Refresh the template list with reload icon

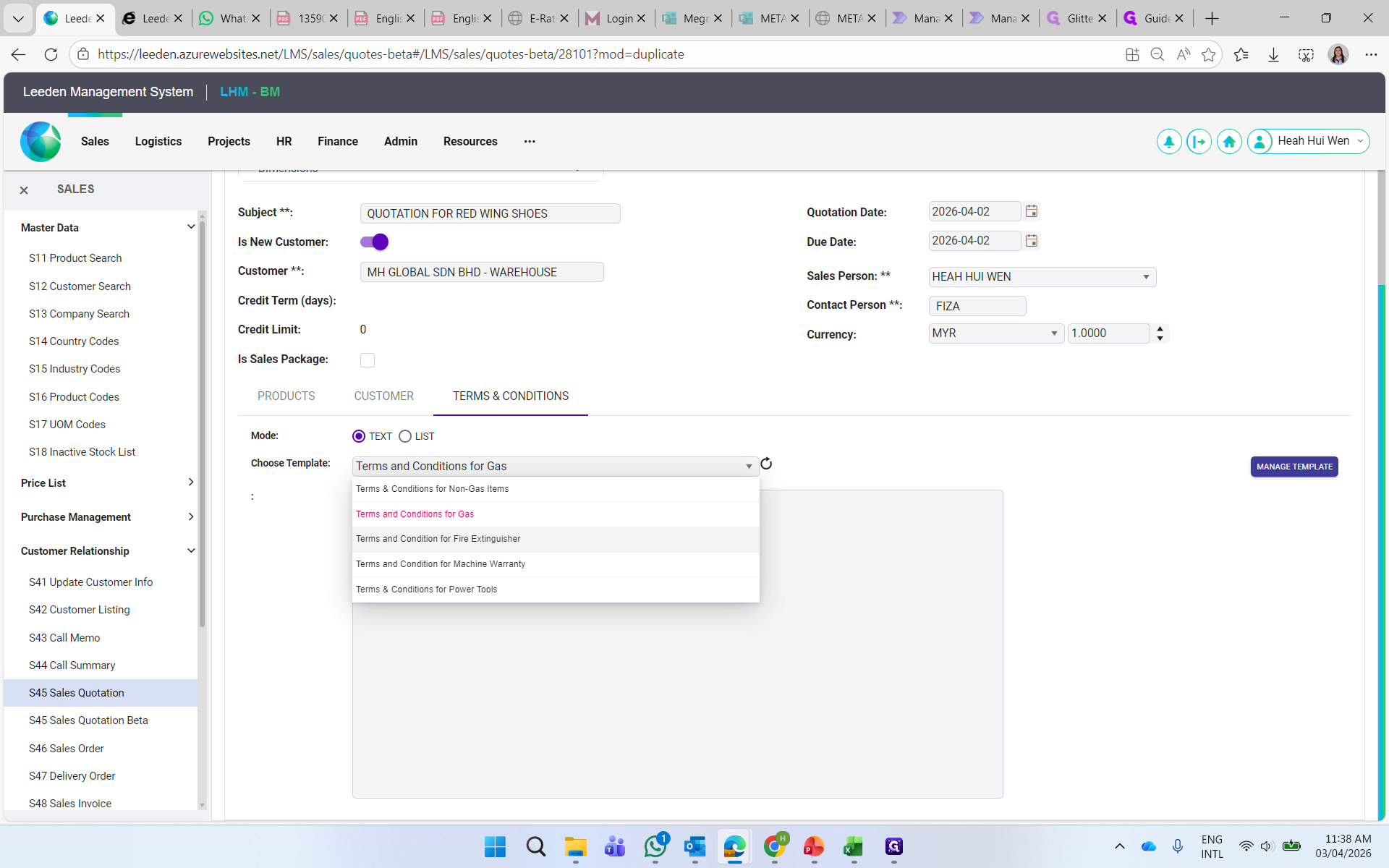[x=766, y=464]
